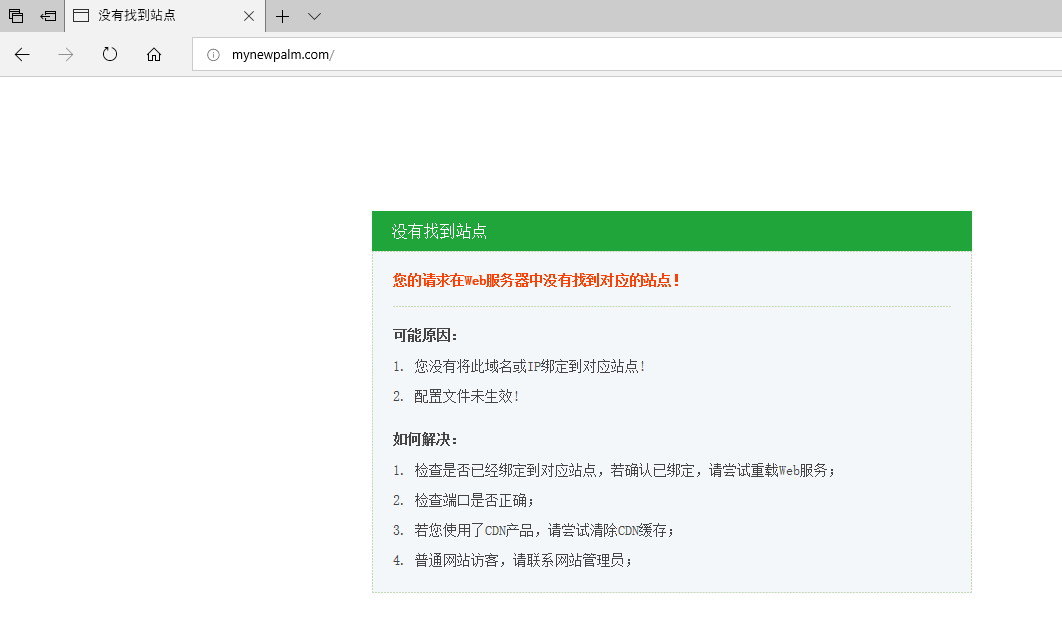1062x642 pixels.
Task: Set these tabs aside icon
Action: [x=48, y=16]
